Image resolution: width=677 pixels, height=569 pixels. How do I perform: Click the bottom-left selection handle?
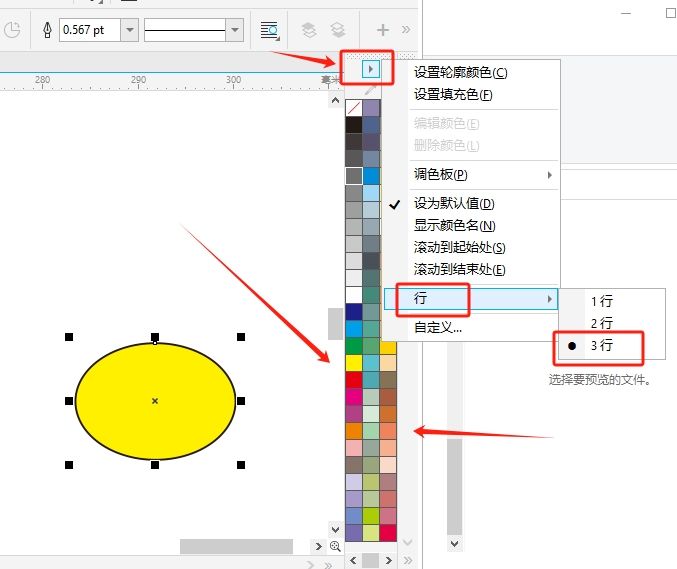(69, 465)
